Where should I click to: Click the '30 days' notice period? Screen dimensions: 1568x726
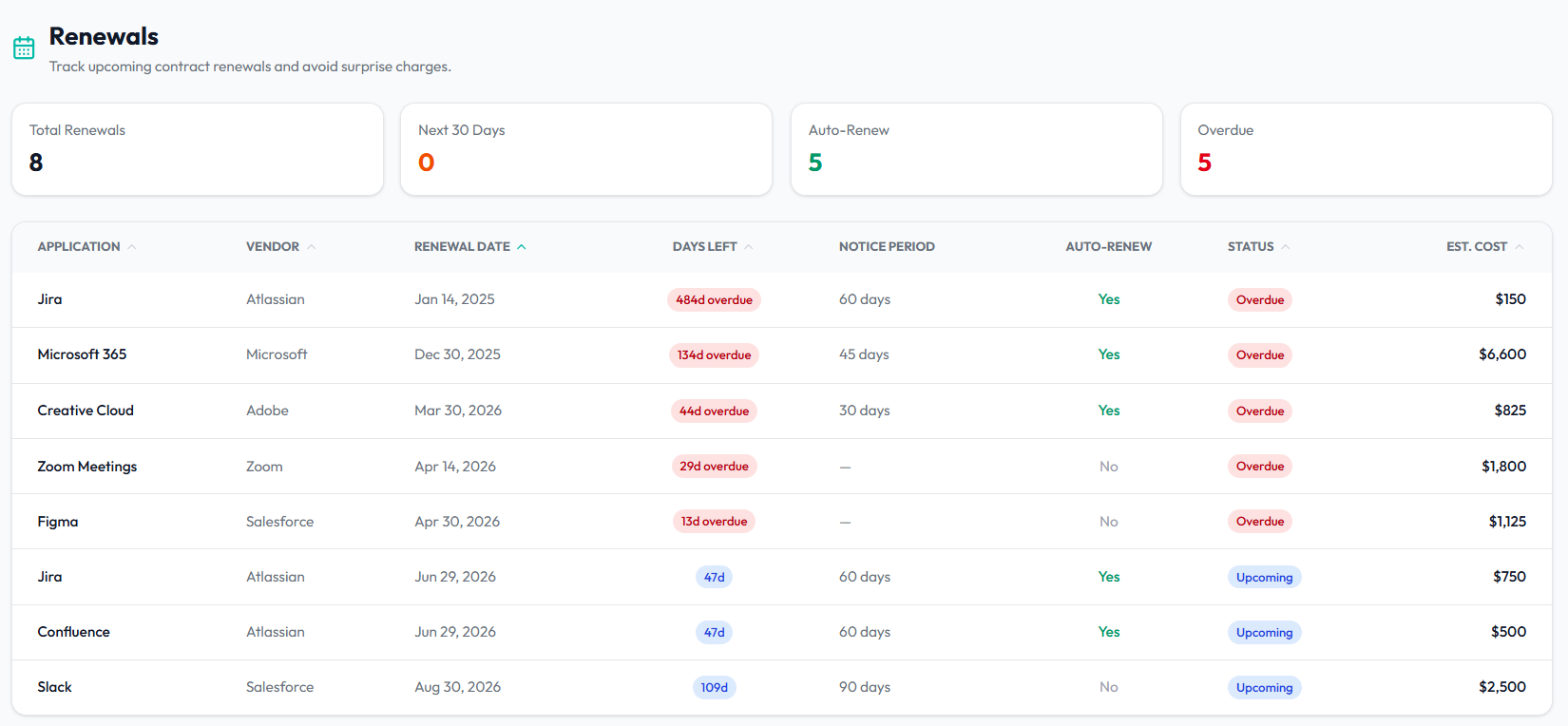(865, 411)
